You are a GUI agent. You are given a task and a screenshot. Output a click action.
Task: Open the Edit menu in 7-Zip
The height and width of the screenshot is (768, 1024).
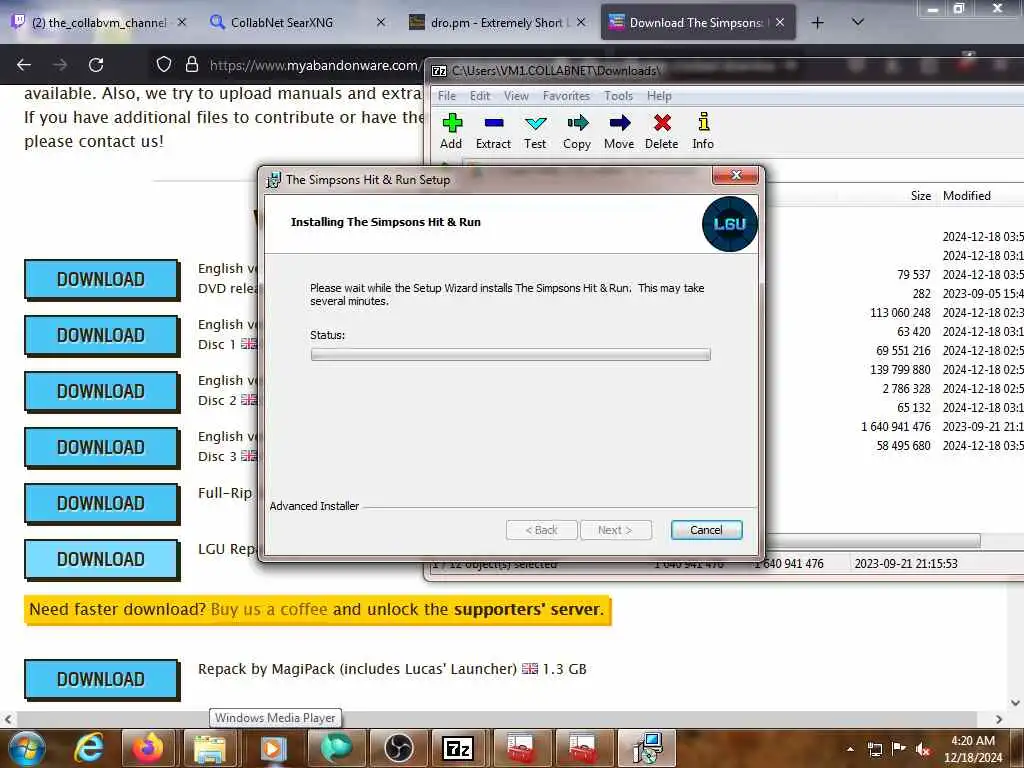480,96
